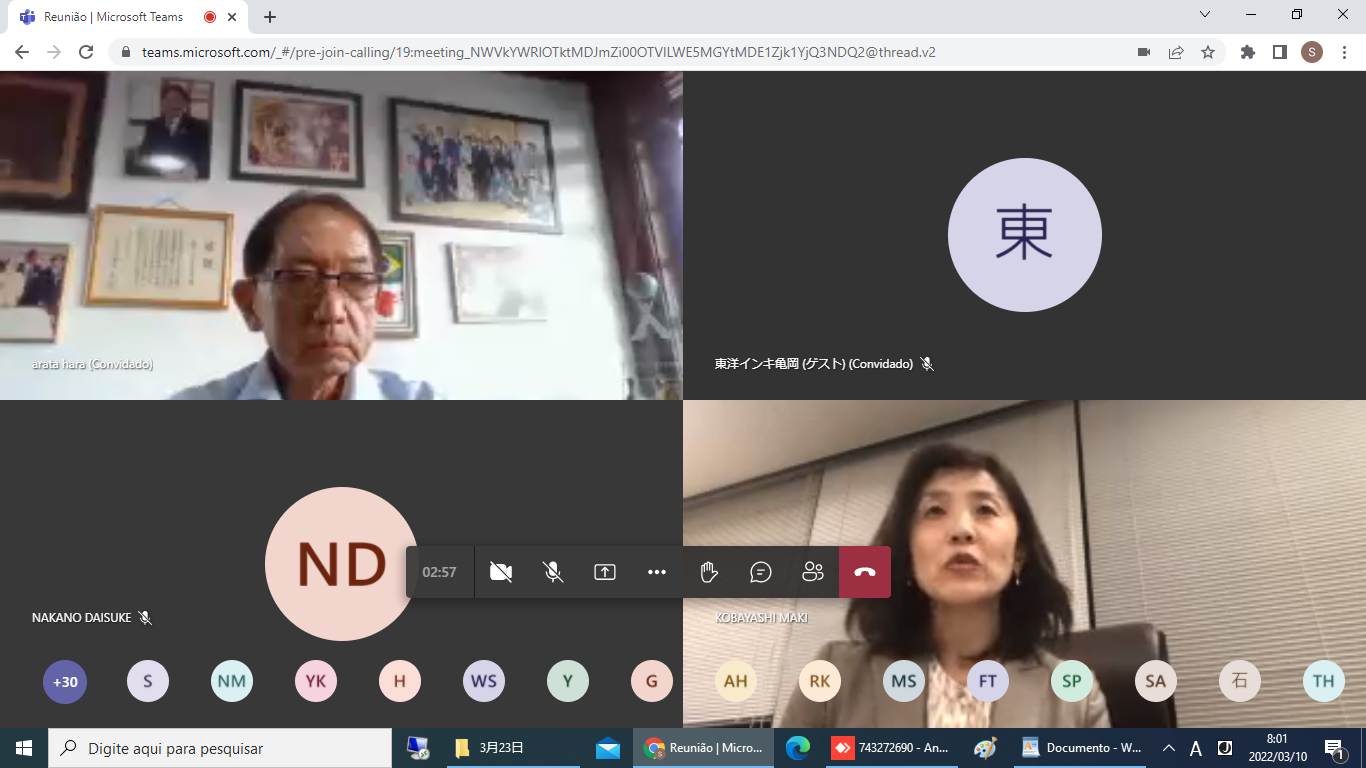Toggle the browser side panel
Screen dimensions: 1366x768
[1279, 52]
